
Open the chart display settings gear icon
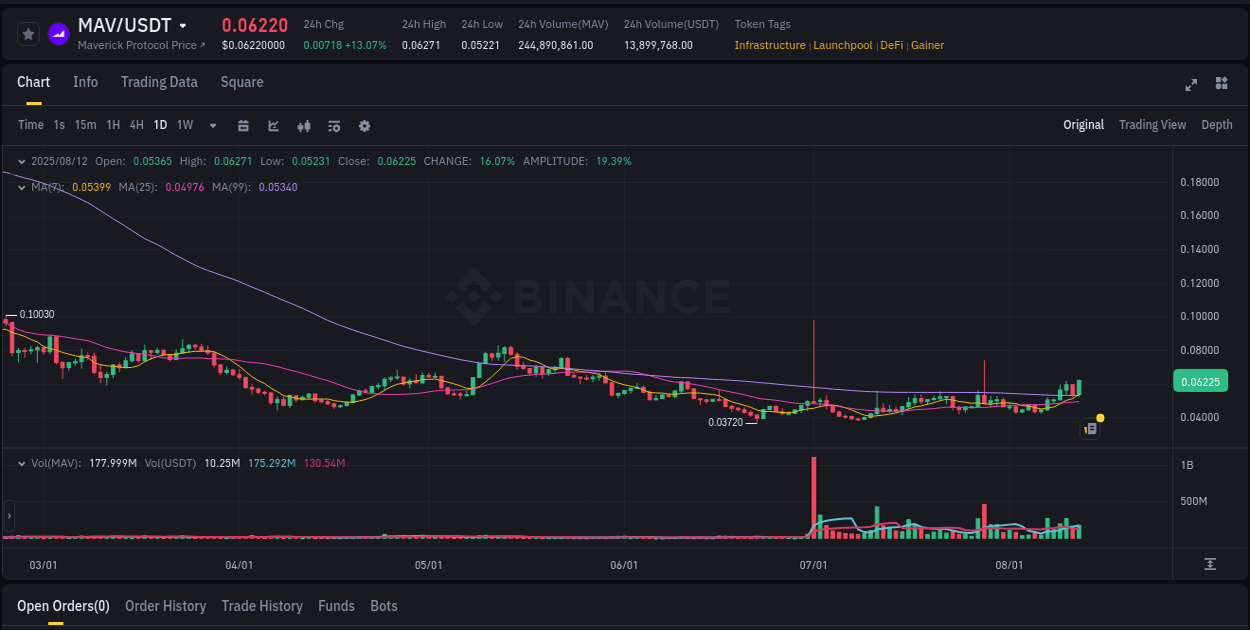coord(364,125)
